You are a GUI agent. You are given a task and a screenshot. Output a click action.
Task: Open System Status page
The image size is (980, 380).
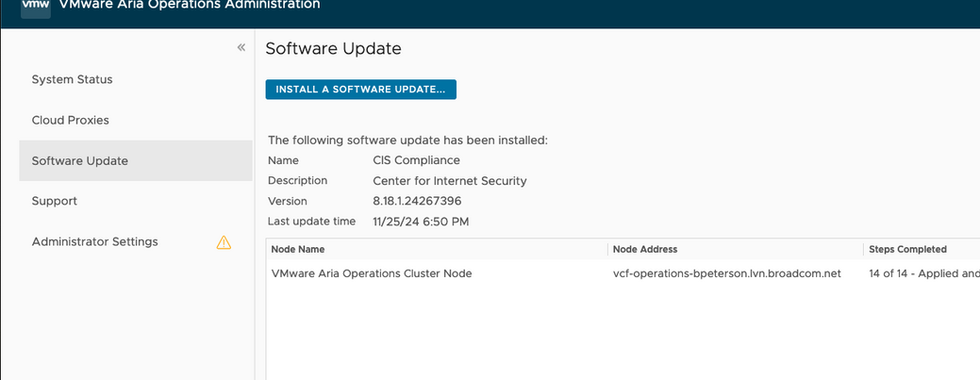[72, 79]
